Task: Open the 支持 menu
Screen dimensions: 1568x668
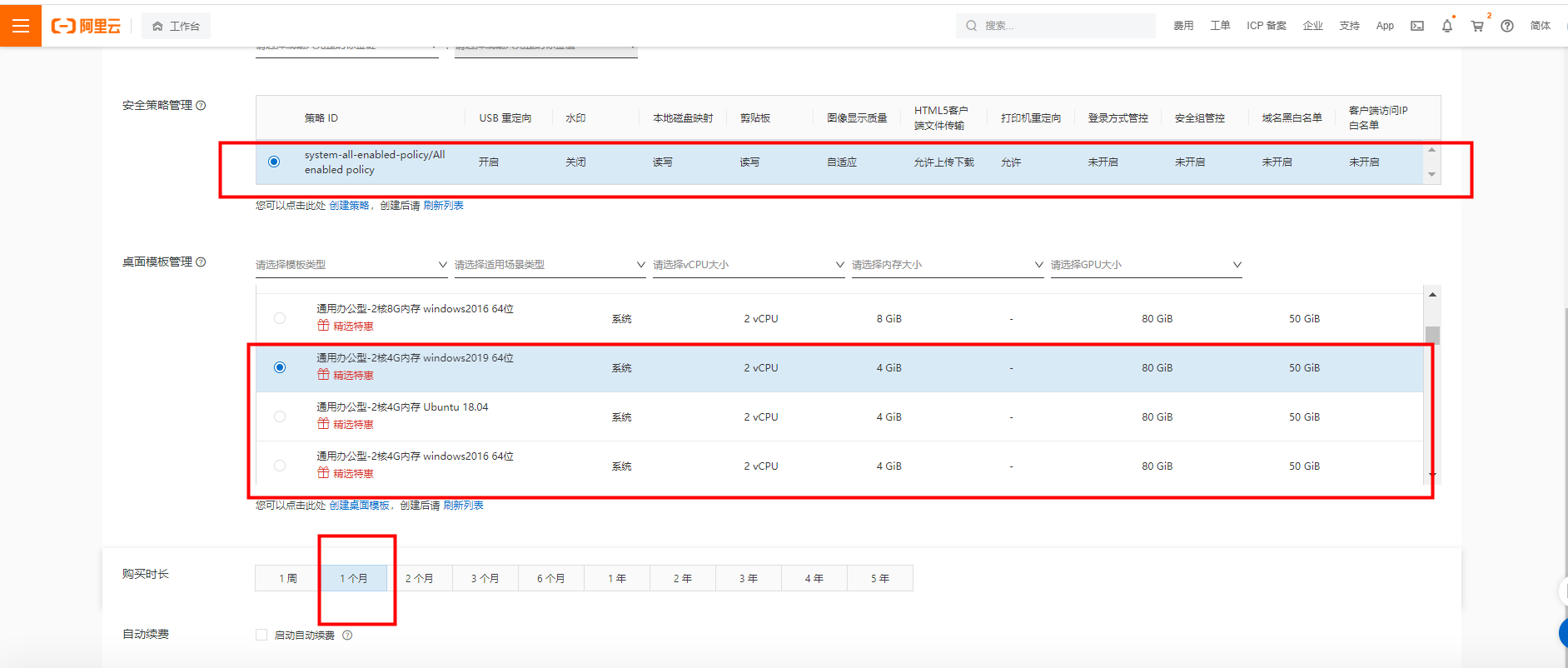Action: pyautogui.click(x=1349, y=26)
